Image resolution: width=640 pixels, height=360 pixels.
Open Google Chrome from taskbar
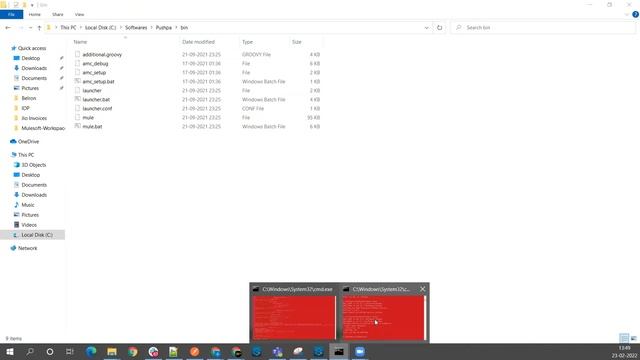coord(133,351)
